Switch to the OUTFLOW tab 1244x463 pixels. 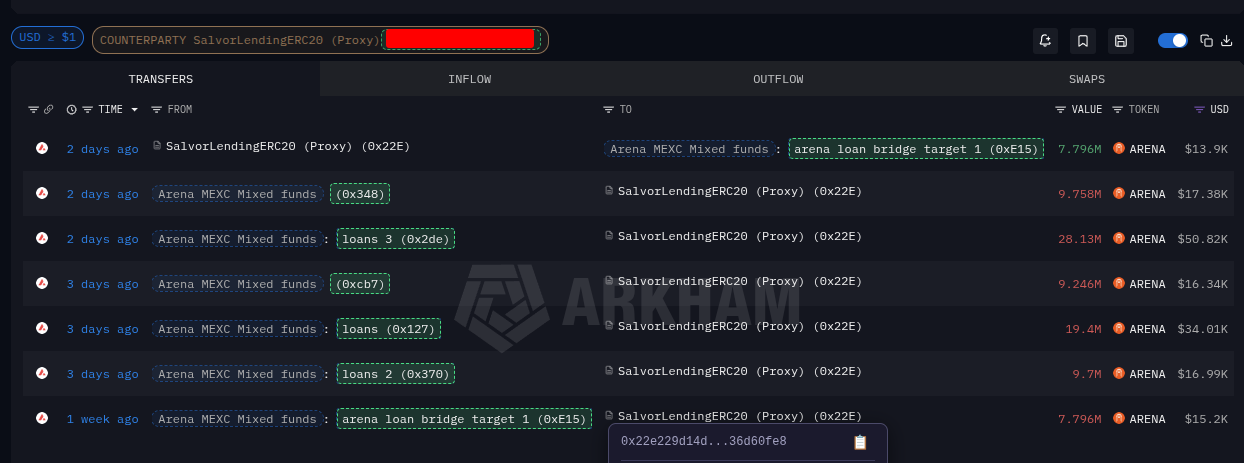coord(778,79)
